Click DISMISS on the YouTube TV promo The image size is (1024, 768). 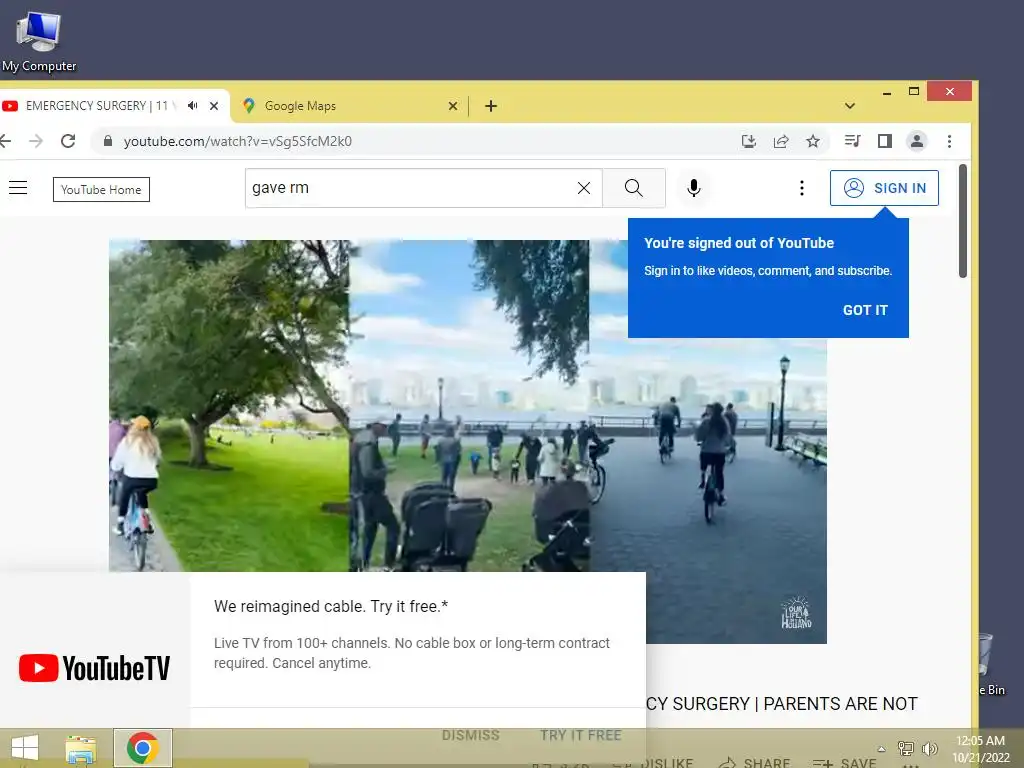click(x=470, y=735)
